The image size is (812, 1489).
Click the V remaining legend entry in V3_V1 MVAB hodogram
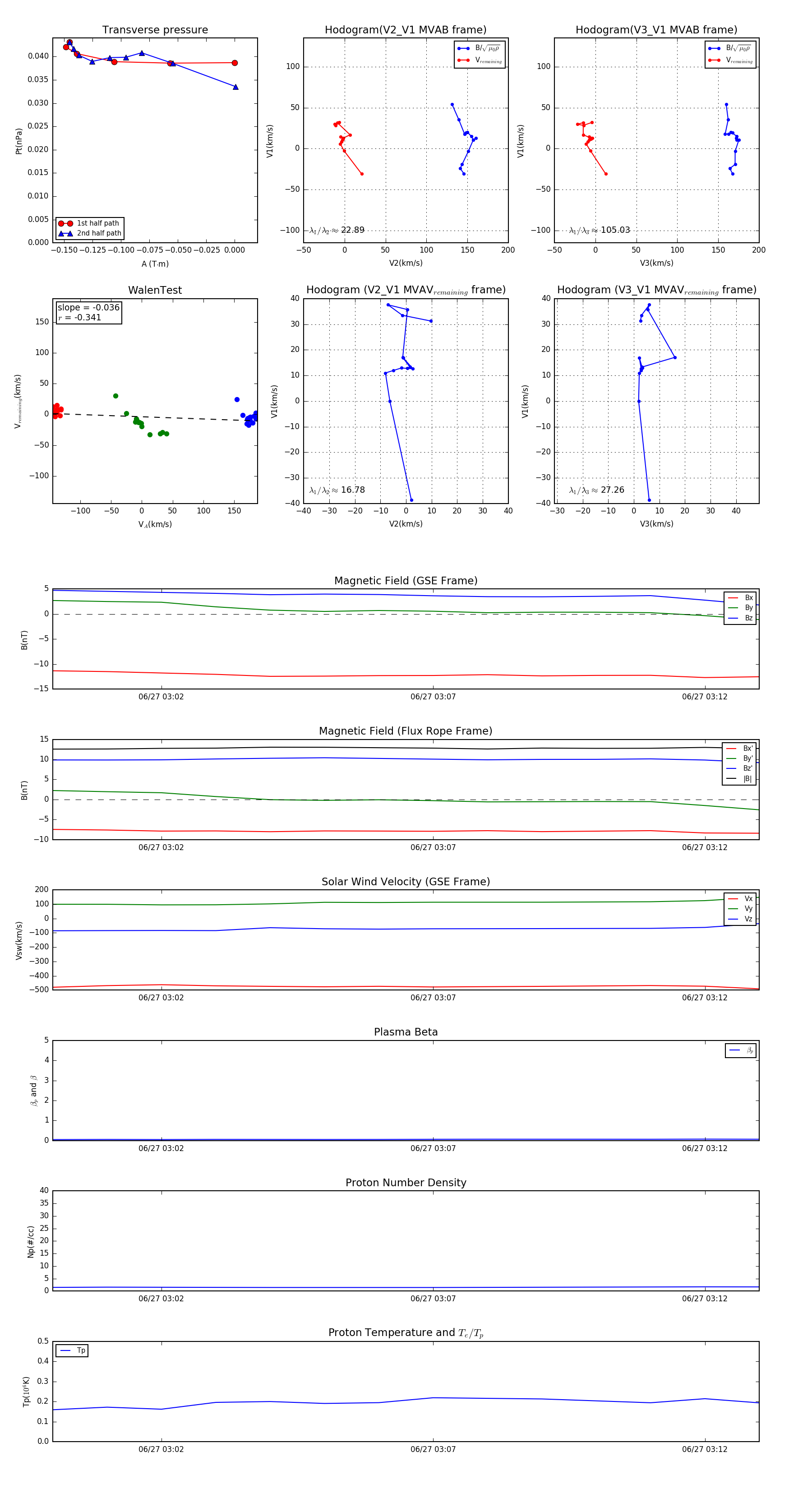[731, 60]
